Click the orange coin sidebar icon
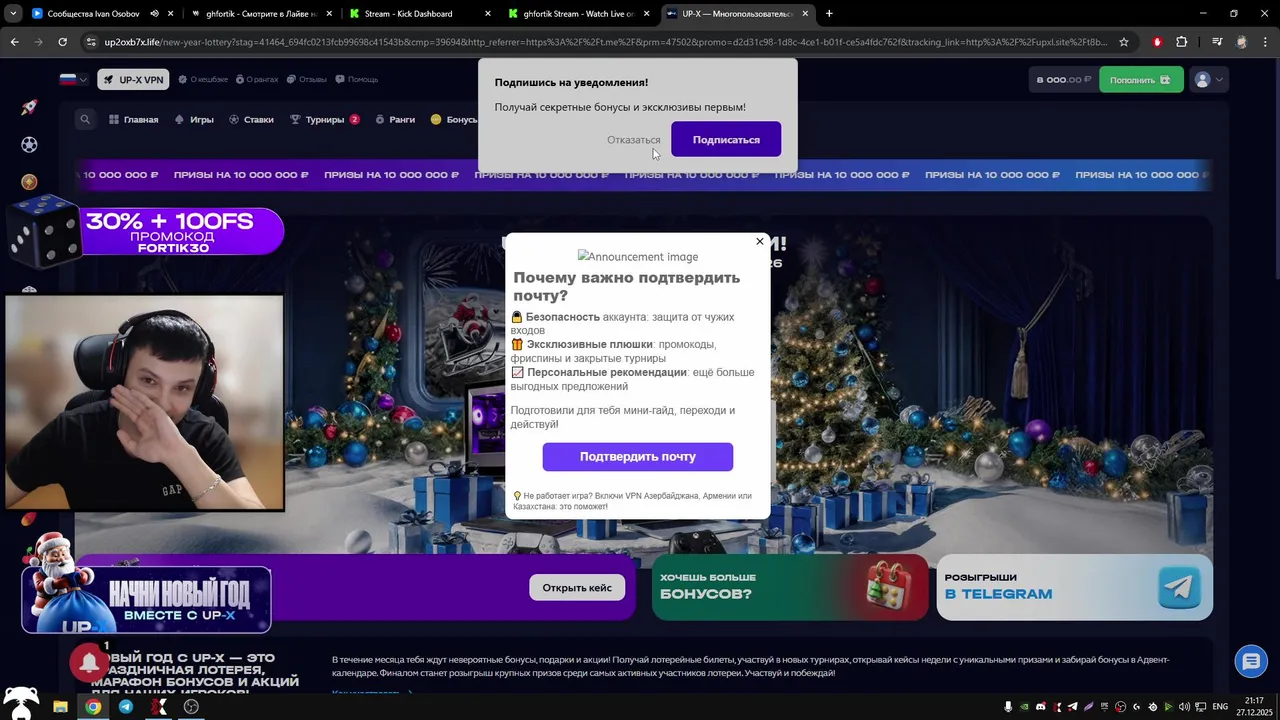Viewport: 1280px width, 720px height. (x=29, y=182)
